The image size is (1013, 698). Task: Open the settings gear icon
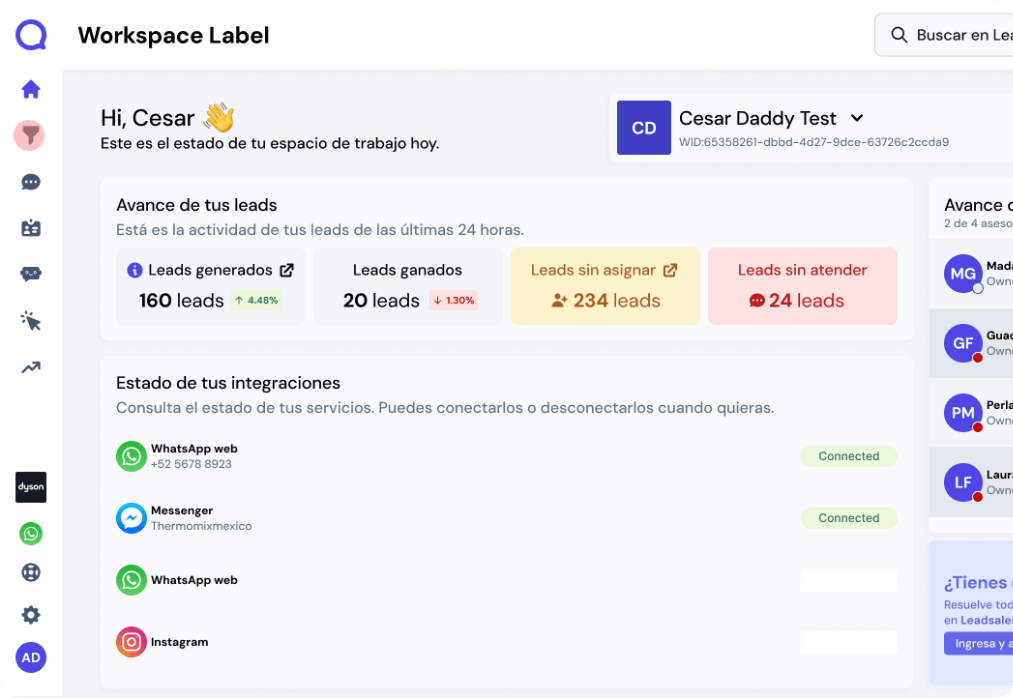coord(31,615)
